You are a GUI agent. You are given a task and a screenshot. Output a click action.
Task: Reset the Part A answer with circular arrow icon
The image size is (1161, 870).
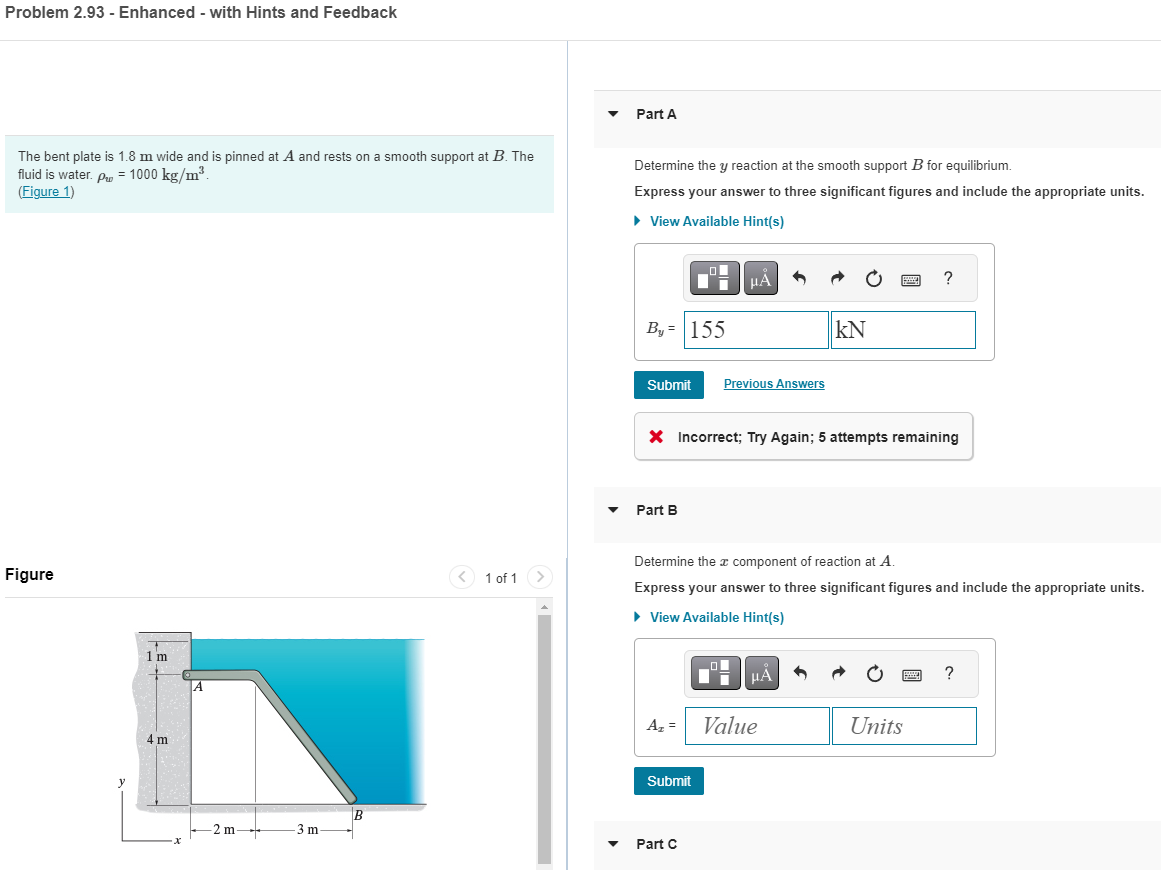(x=873, y=278)
